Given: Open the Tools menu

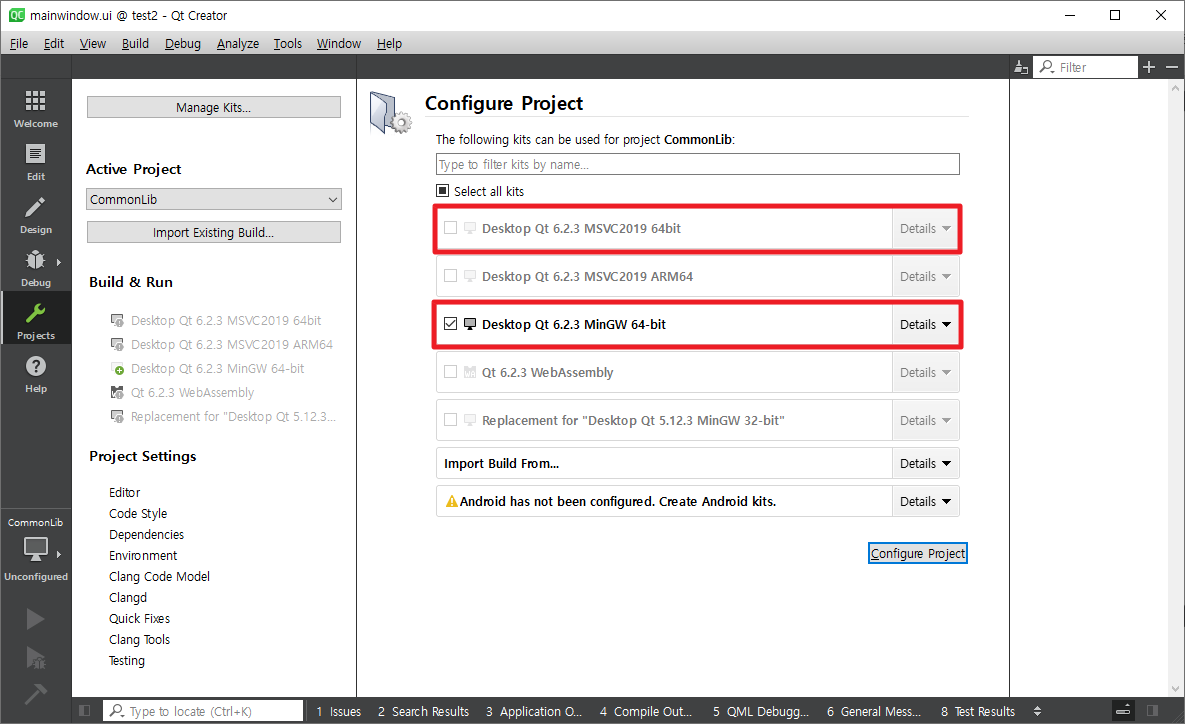Looking at the screenshot, I should pos(287,44).
